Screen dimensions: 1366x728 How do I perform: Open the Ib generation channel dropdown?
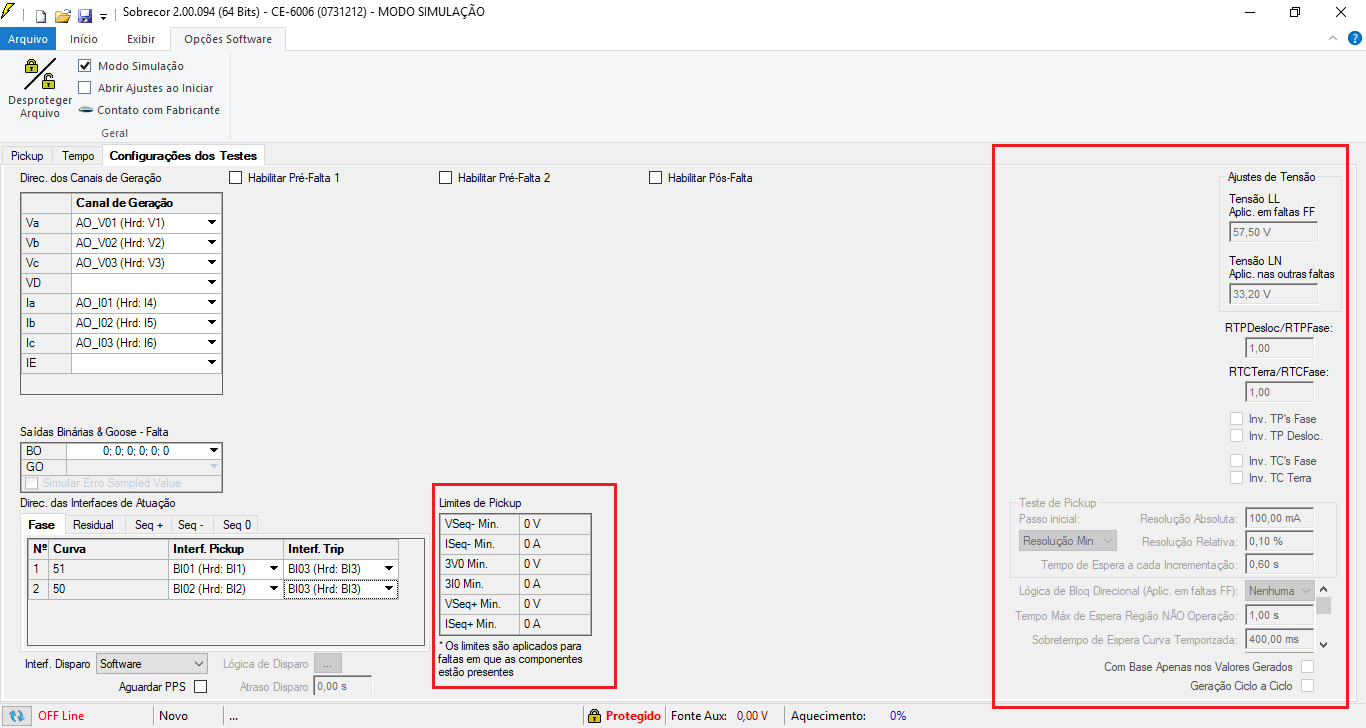212,323
